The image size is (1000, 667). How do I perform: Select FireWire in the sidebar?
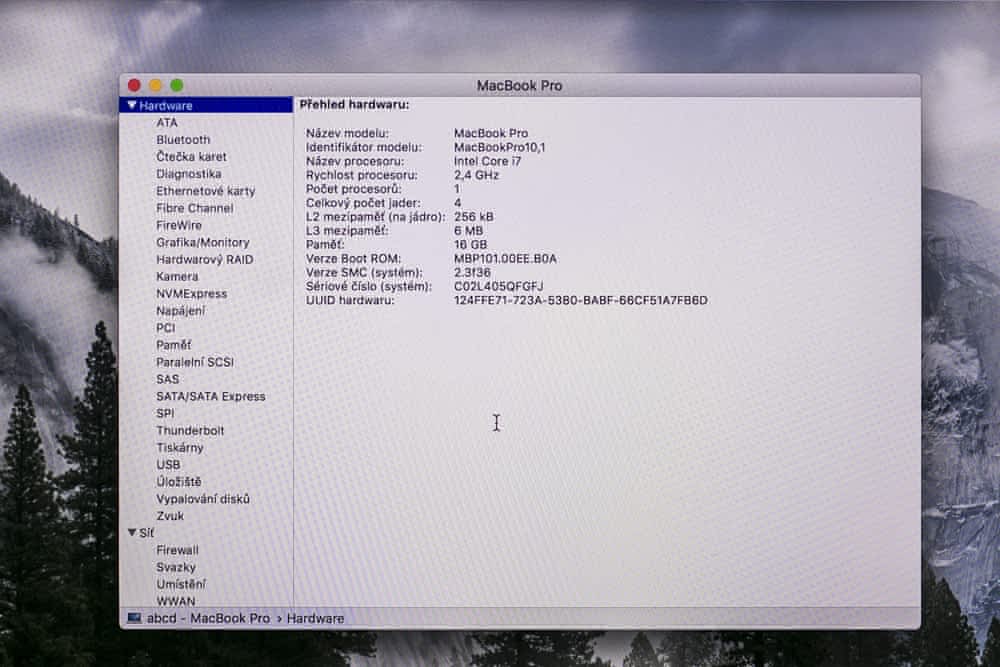179,226
